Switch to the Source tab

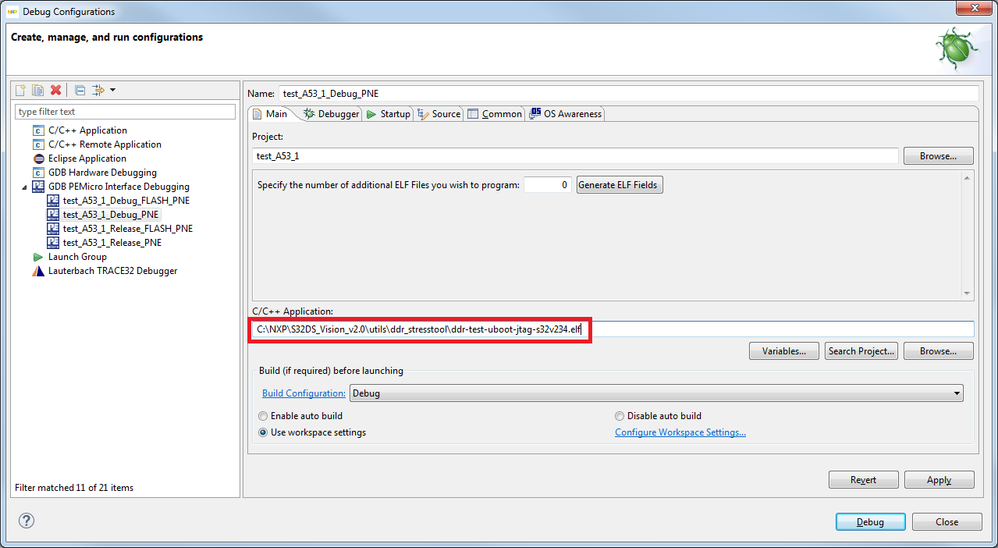click(439, 114)
